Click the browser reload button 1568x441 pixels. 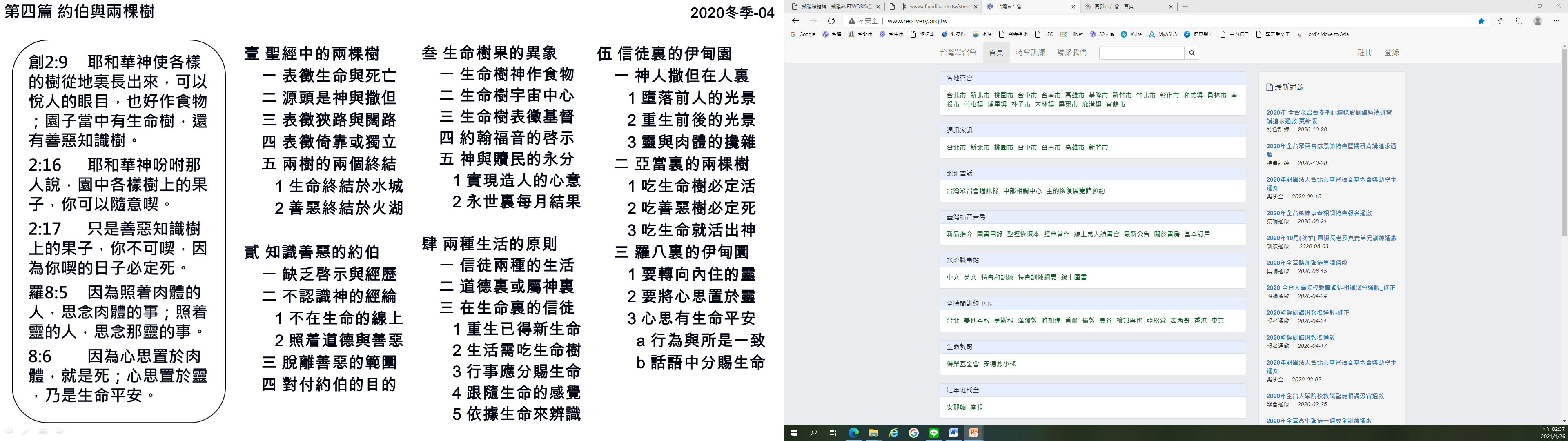[x=831, y=21]
